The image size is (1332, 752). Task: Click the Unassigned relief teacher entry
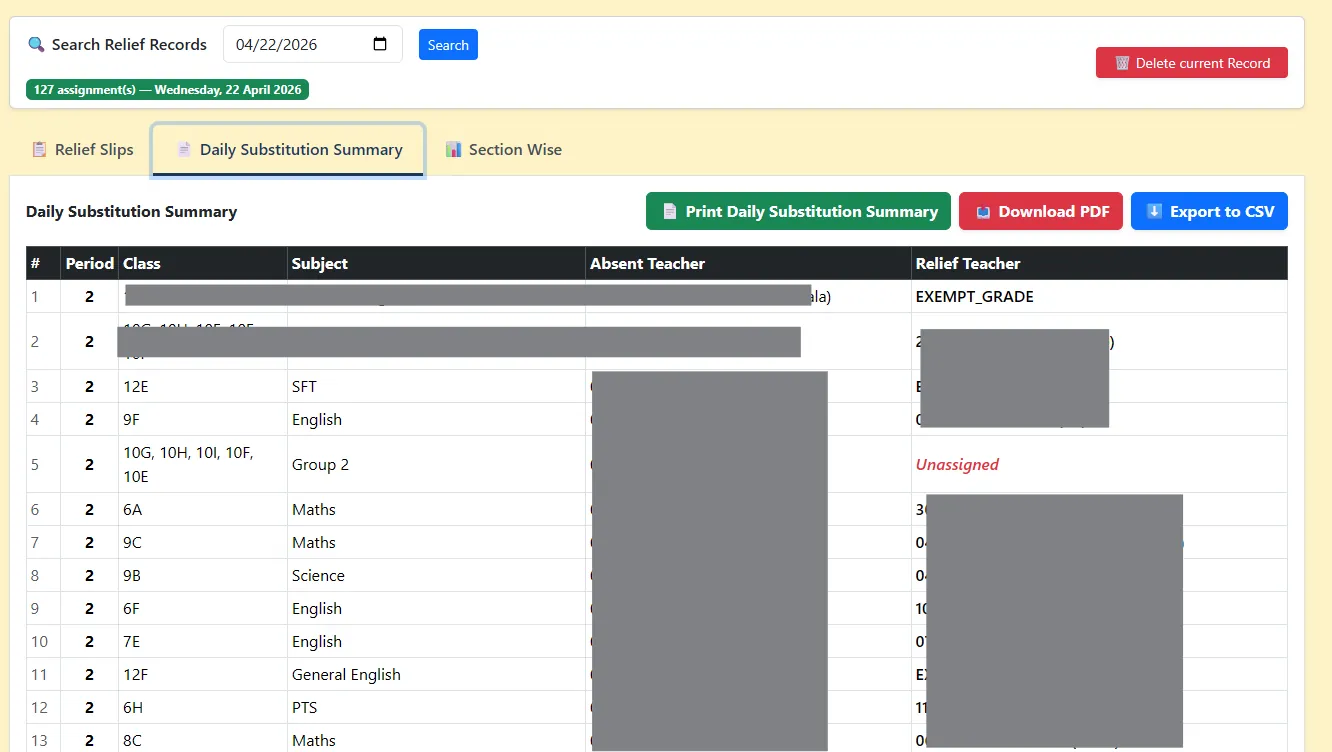point(957,464)
